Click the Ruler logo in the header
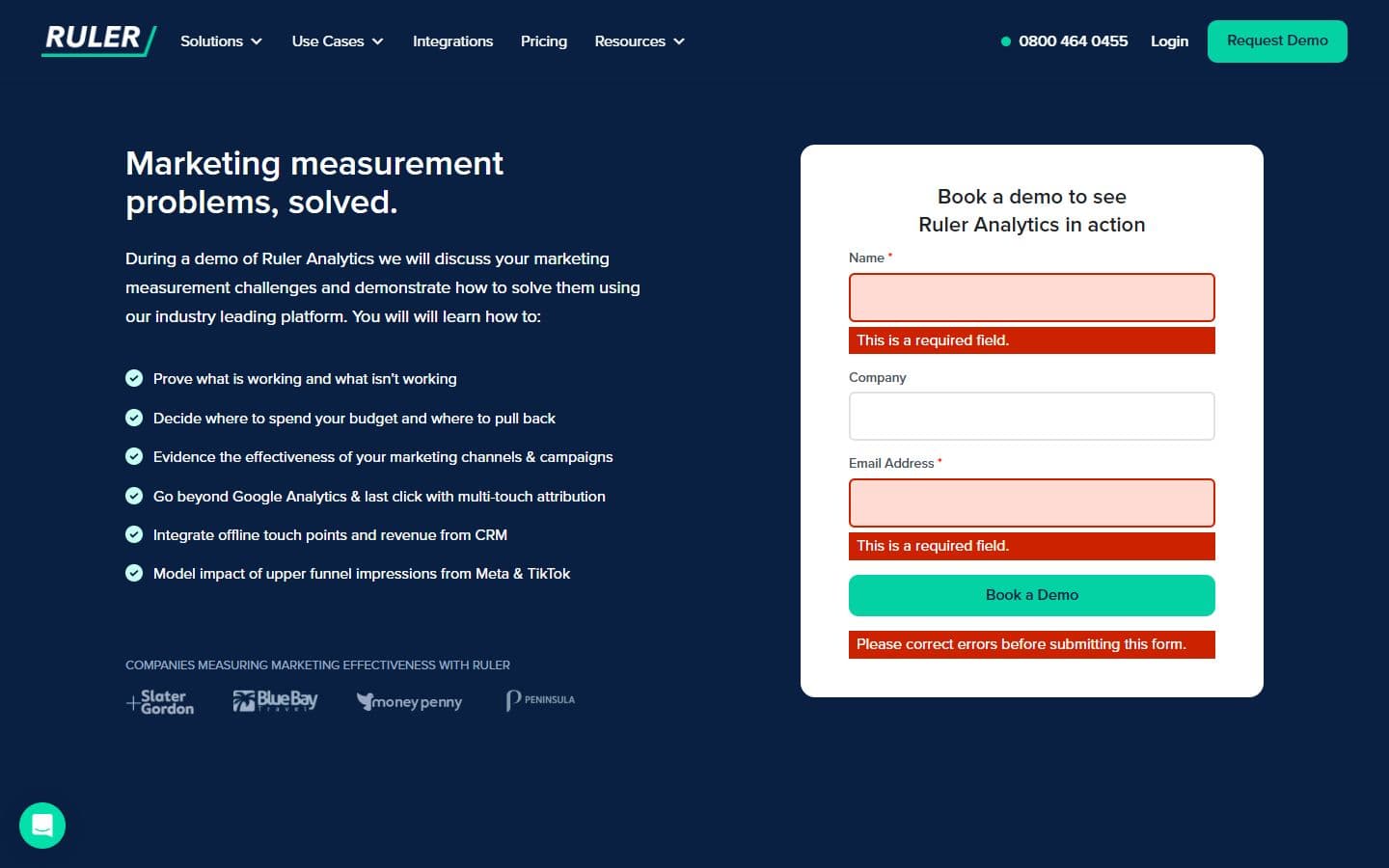This screenshot has height=868, width=1389. pos(99,40)
